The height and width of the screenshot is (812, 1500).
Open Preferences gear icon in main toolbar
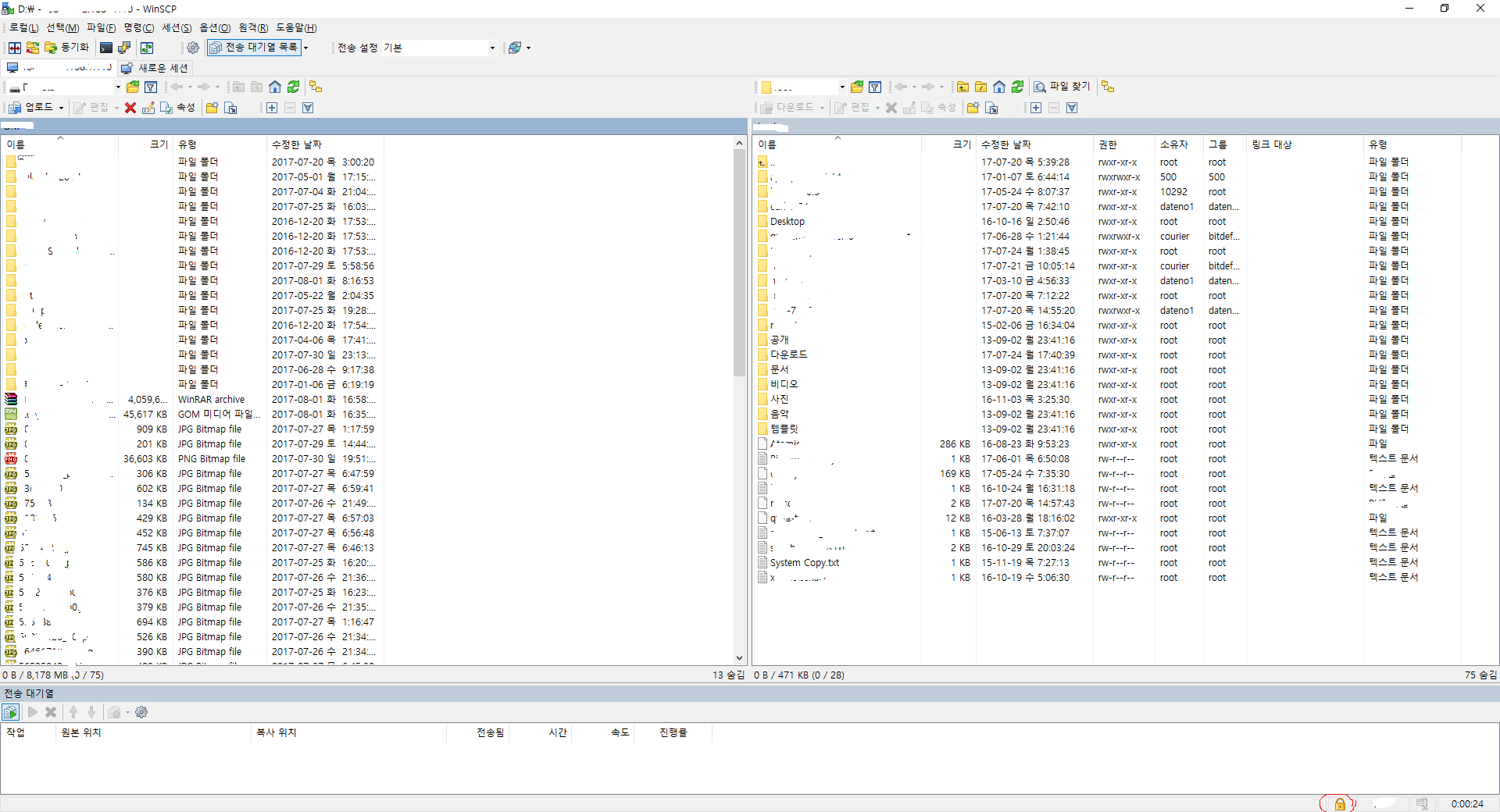[x=192, y=48]
